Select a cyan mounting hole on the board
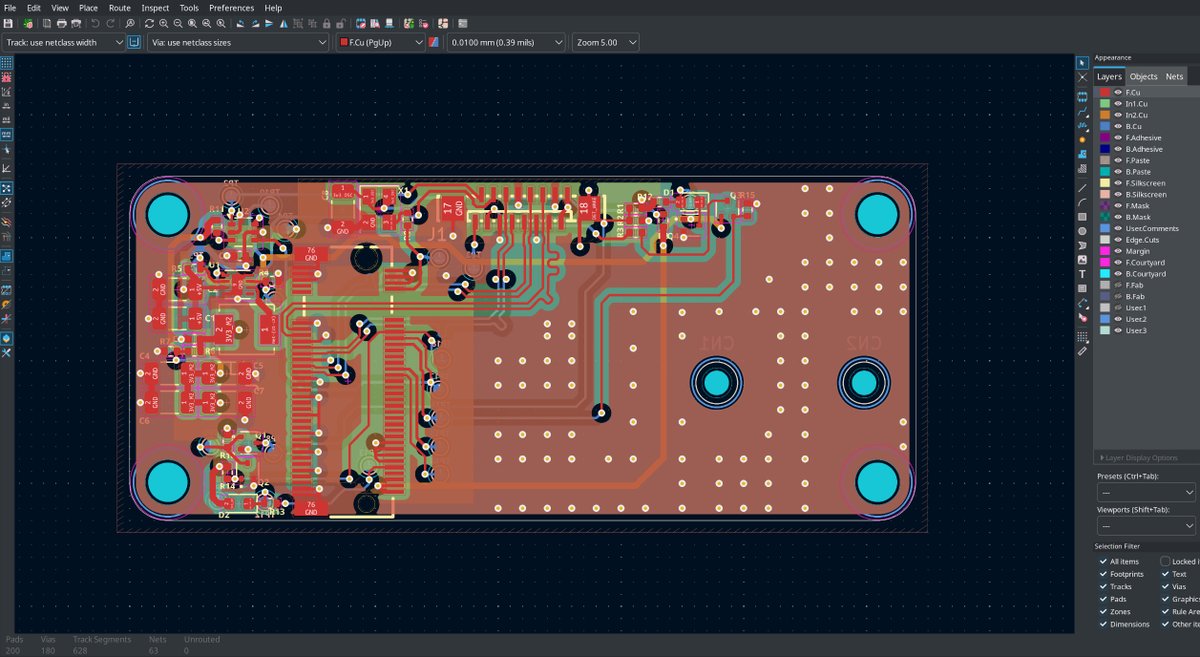Image resolution: width=1200 pixels, height=657 pixels. (168, 212)
